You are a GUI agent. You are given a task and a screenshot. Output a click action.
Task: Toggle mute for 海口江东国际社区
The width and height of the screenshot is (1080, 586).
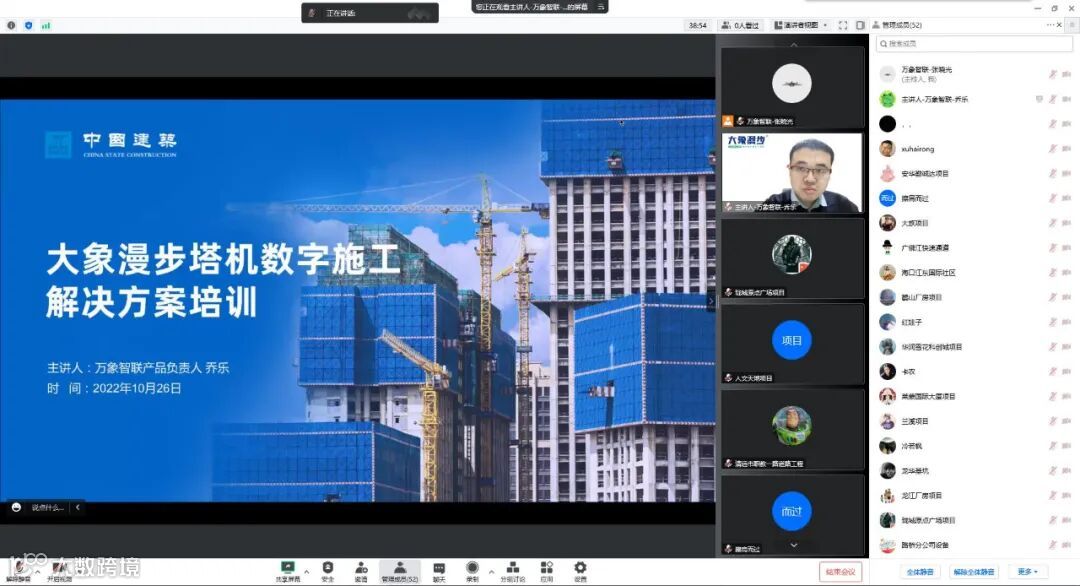pos(1052,273)
